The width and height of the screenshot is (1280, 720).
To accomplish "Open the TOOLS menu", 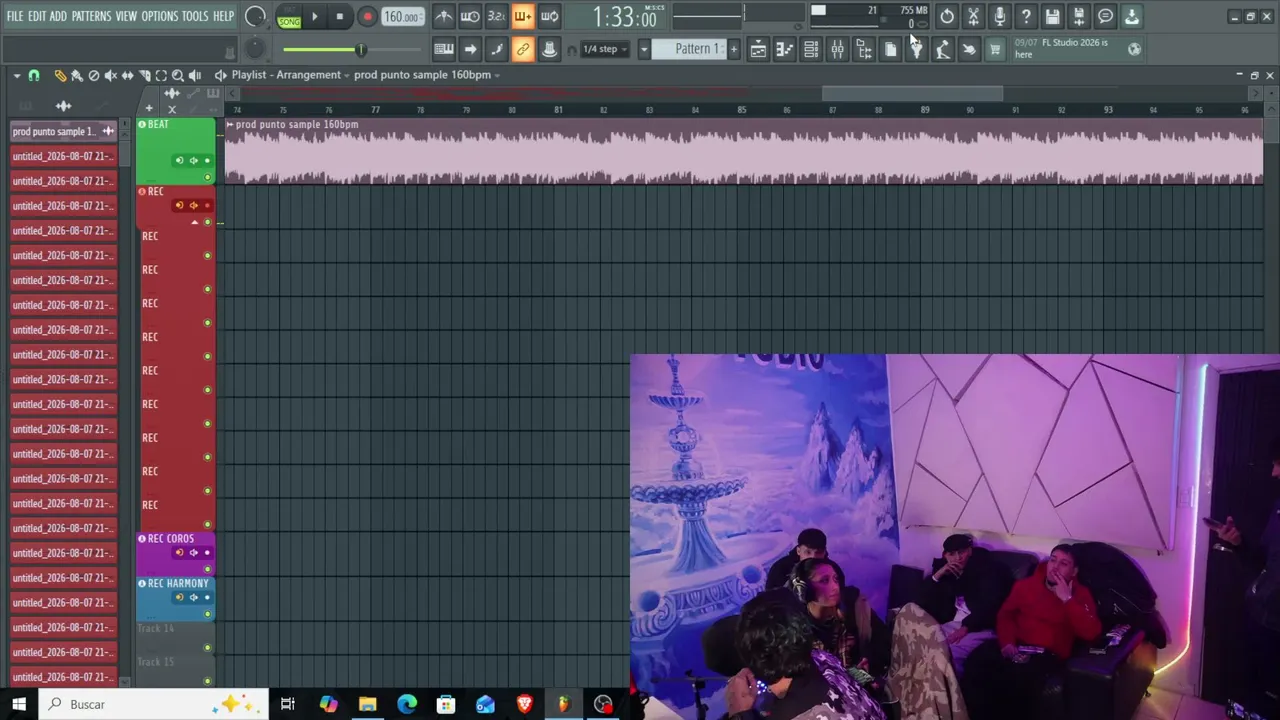I will [x=195, y=16].
